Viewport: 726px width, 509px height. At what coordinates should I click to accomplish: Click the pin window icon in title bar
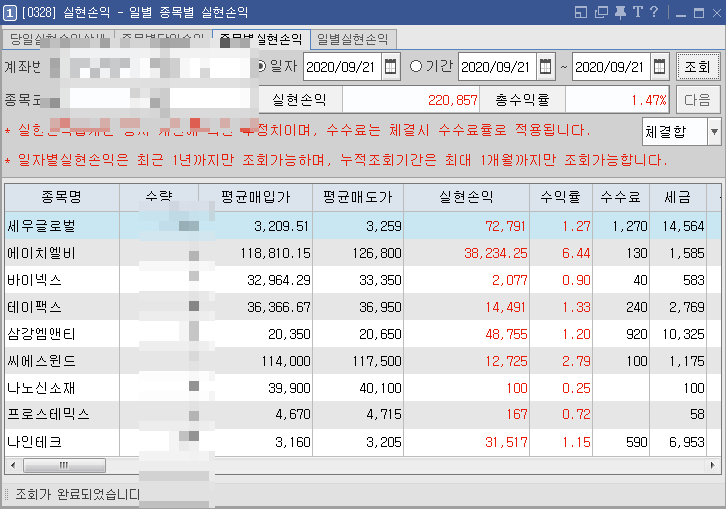(620, 13)
